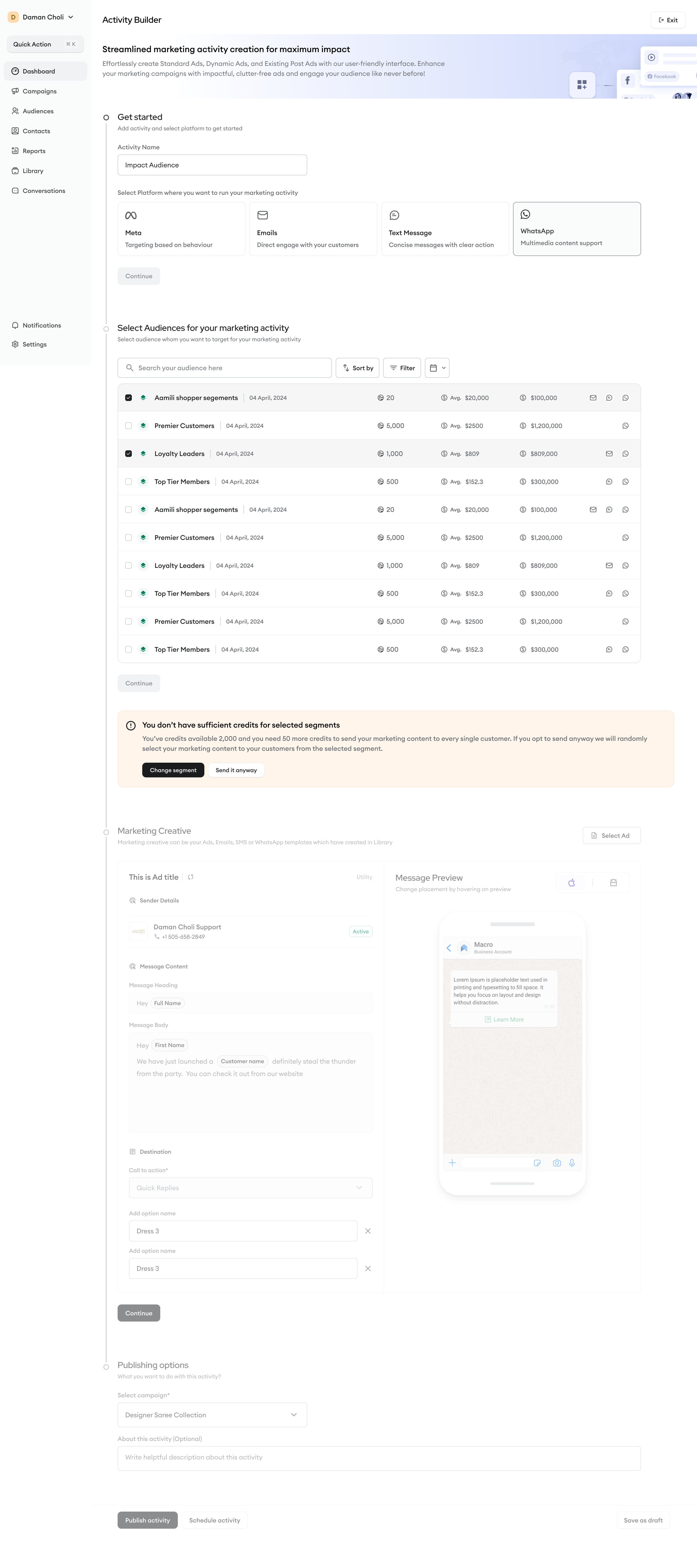697x1568 pixels.
Task: Click the Select Ad button
Action: [x=612, y=836]
